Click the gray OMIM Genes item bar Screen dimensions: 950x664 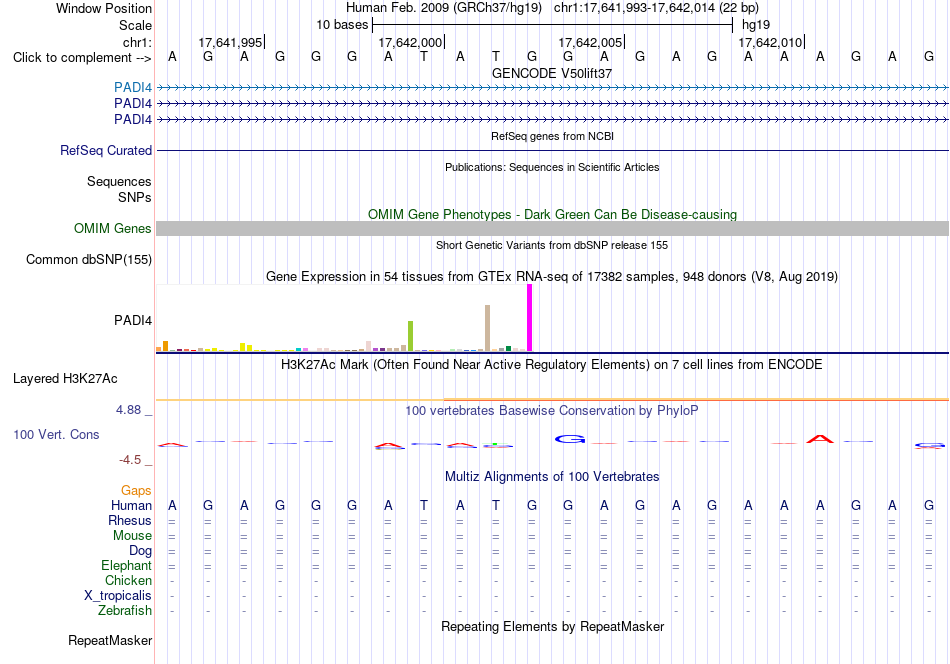coord(552,228)
